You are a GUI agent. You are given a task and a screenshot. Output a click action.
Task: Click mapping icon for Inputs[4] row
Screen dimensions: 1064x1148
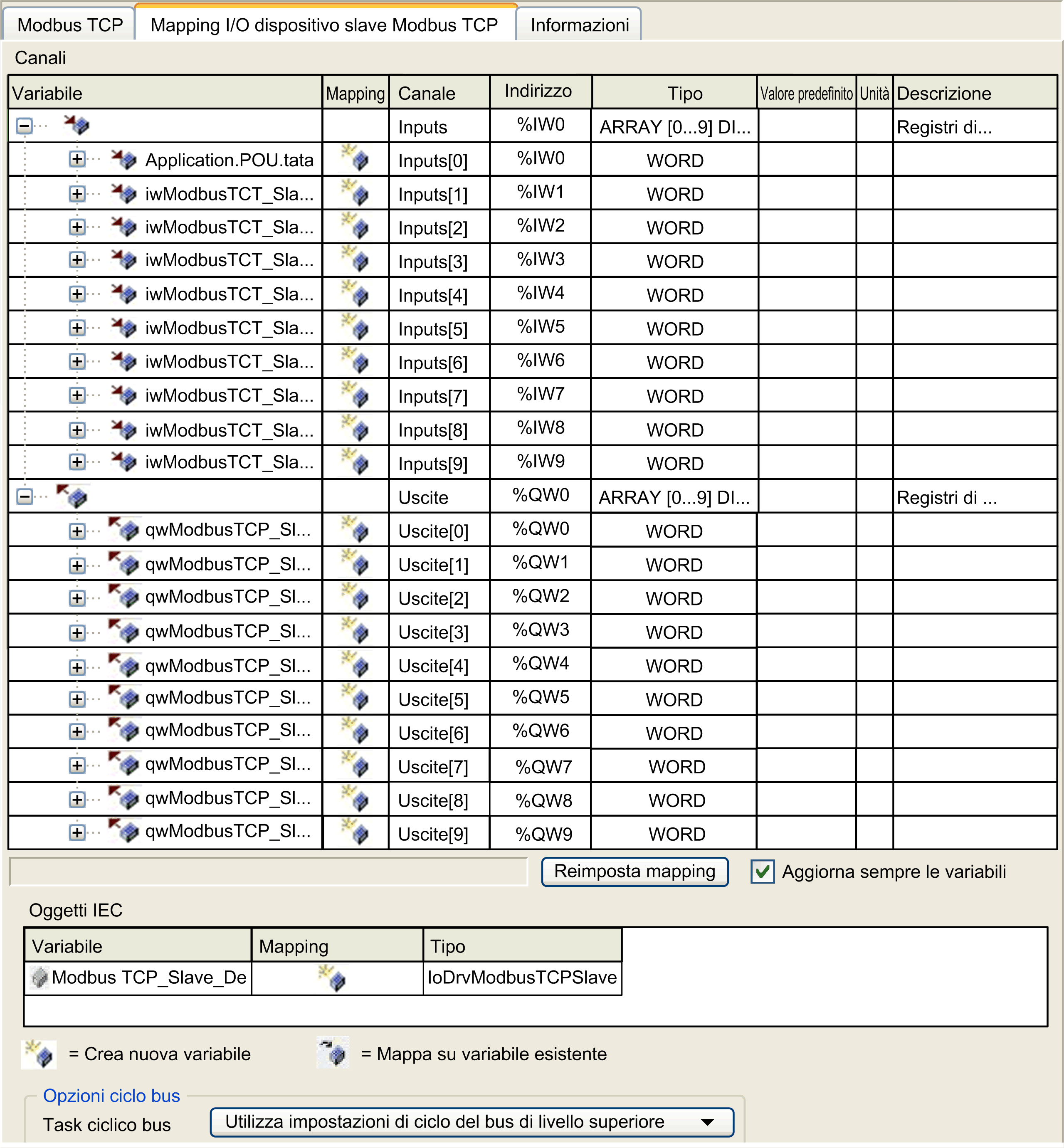[355, 293]
